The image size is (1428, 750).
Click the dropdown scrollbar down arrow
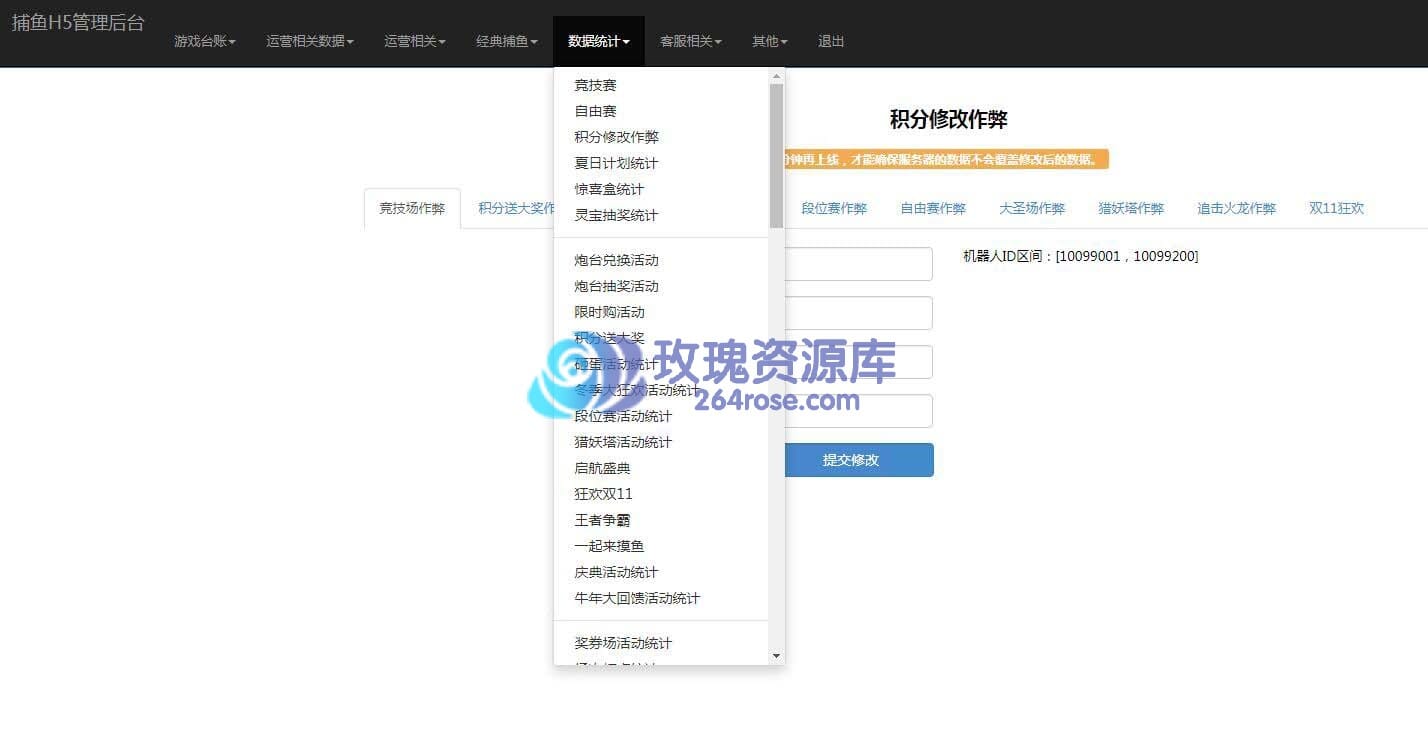click(776, 656)
